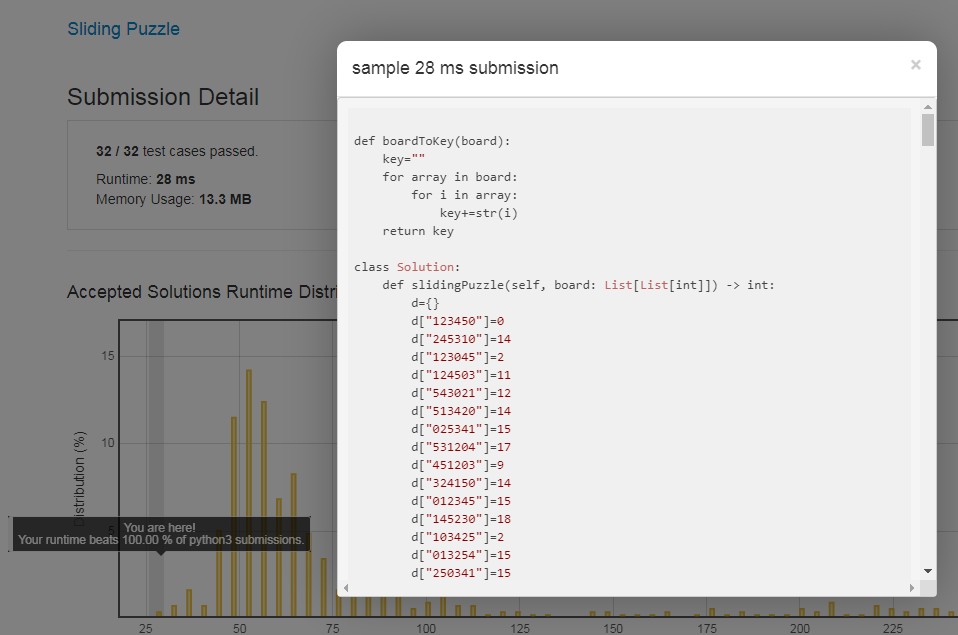This screenshot has height=635, width=958.
Task: Click the line d["123450"]=0
Action: (458, 321)
